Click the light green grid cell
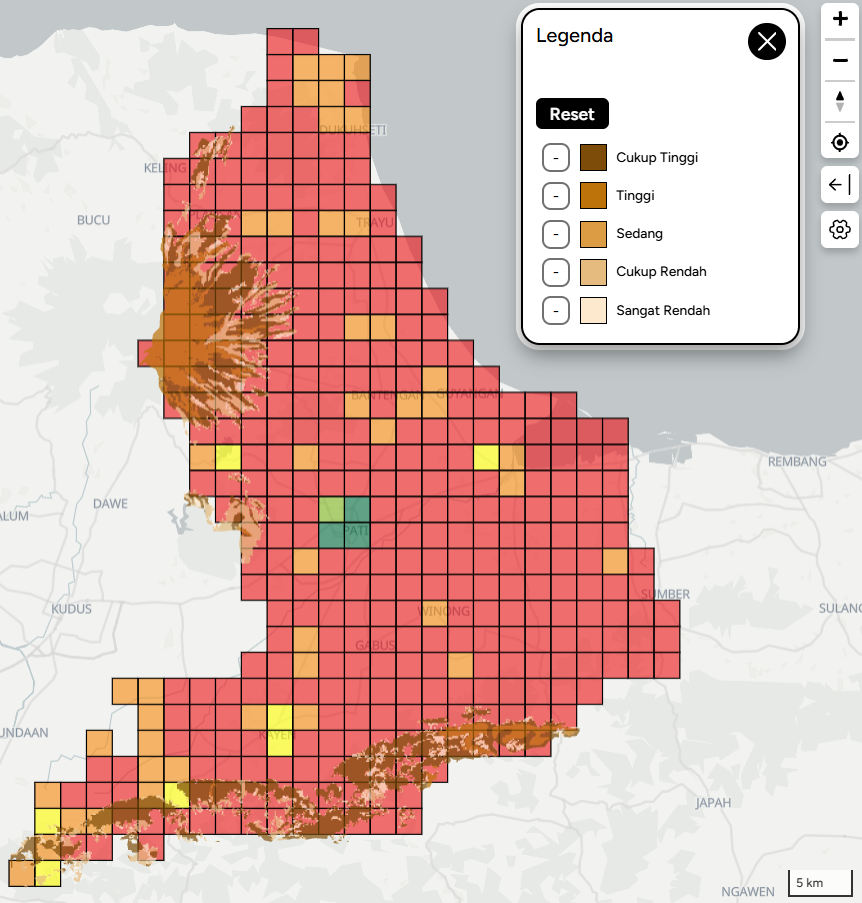 pos(331,509)
